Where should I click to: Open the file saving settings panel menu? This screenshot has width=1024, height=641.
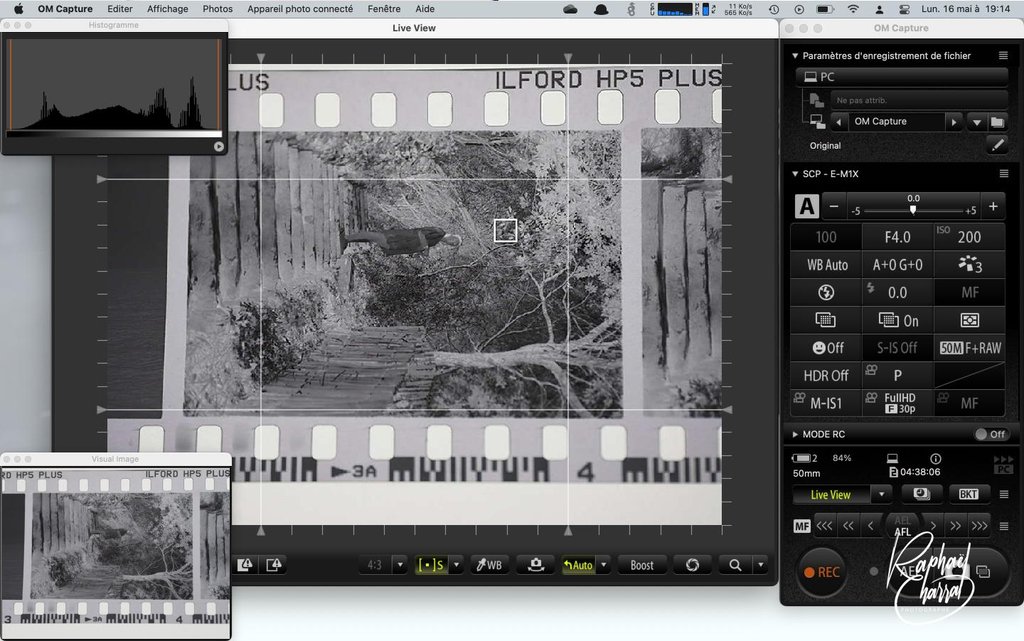1003,56
